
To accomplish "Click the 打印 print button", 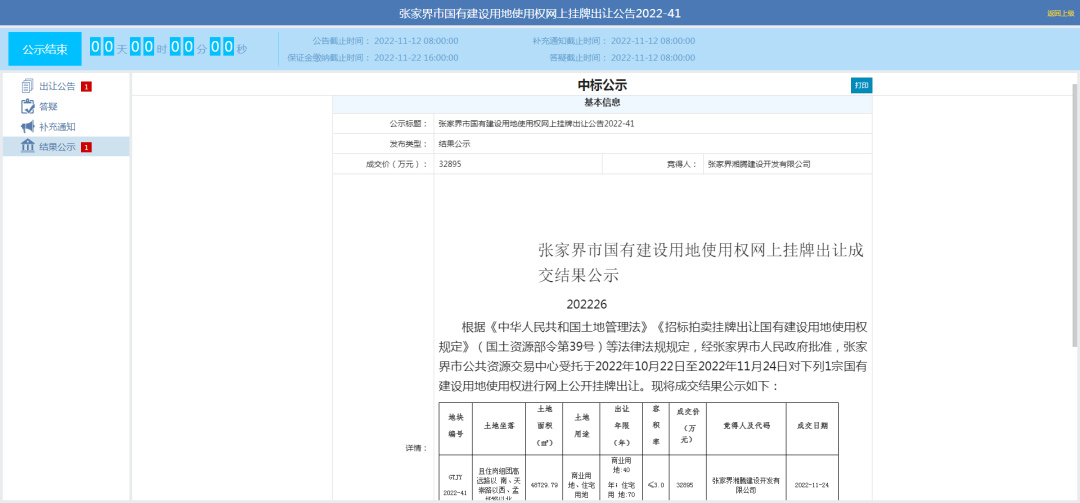I will click(862, 85).
